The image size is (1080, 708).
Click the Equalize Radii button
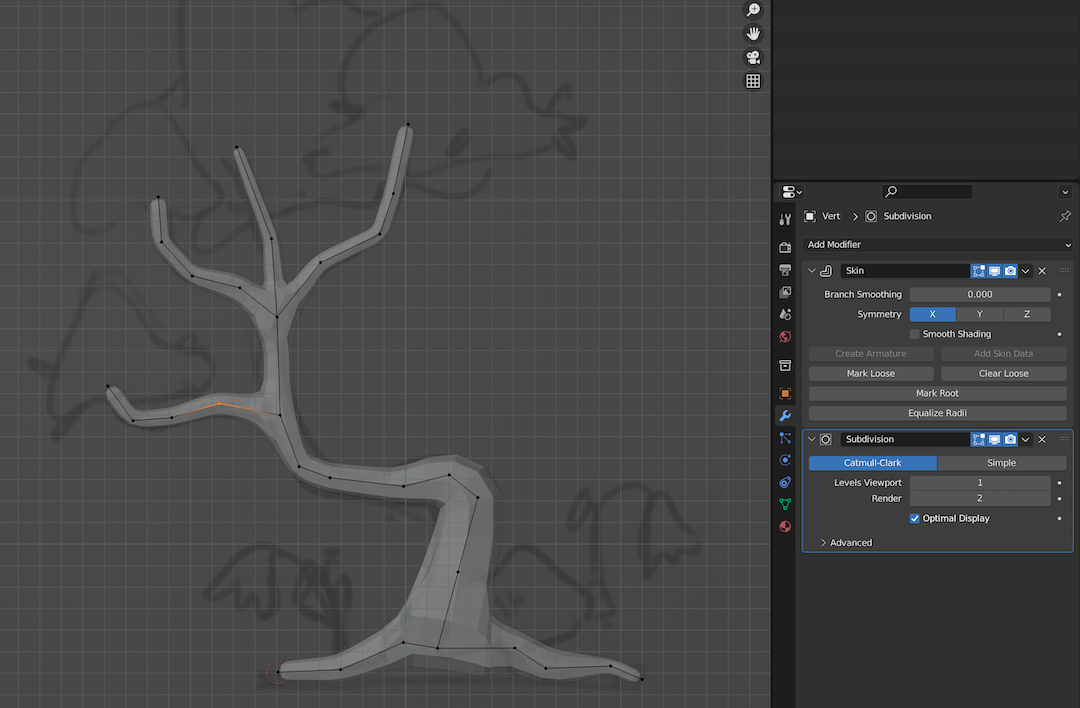937,412
